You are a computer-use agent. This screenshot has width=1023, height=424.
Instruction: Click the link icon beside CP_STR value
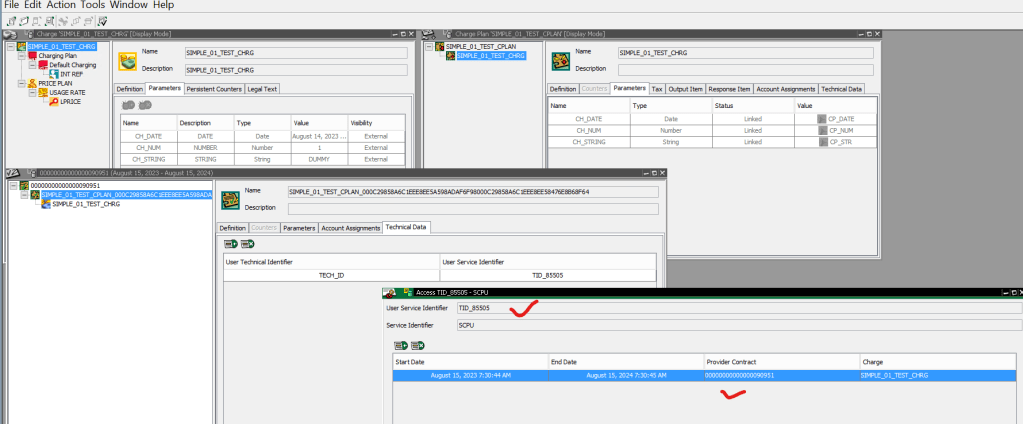click(821, 142)
